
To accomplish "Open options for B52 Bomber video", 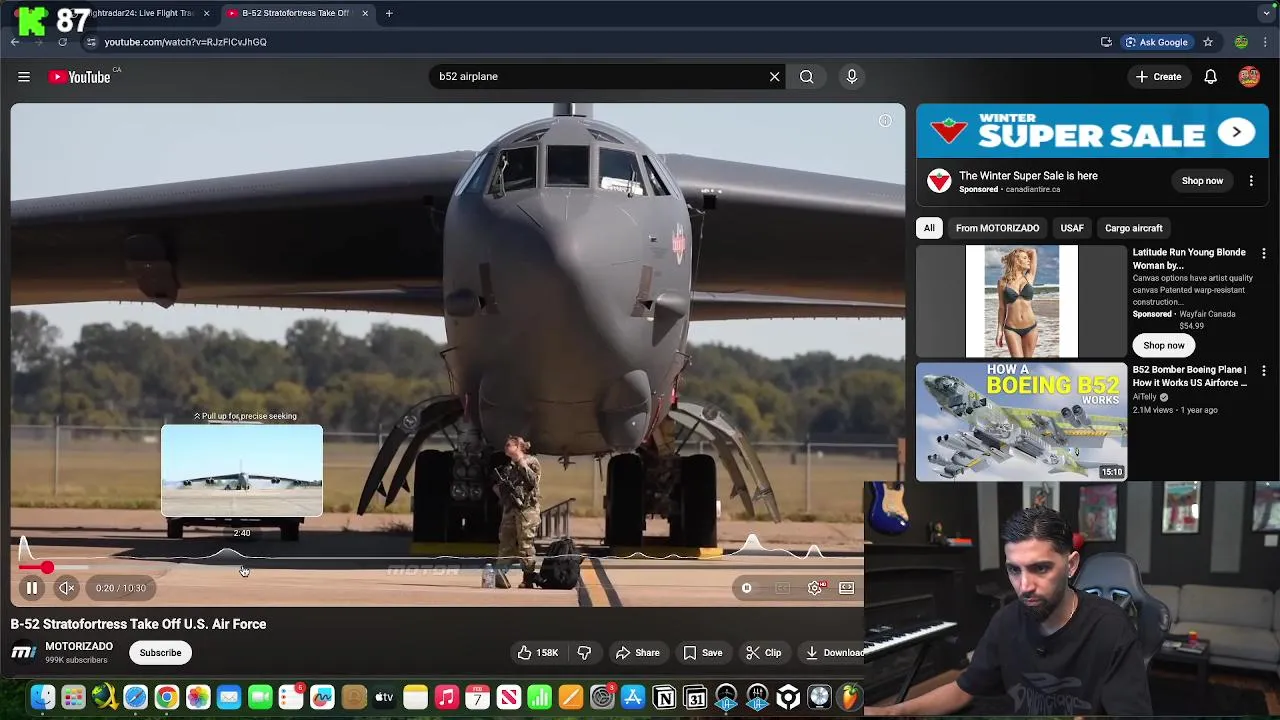I will [x=1264, y=371].
